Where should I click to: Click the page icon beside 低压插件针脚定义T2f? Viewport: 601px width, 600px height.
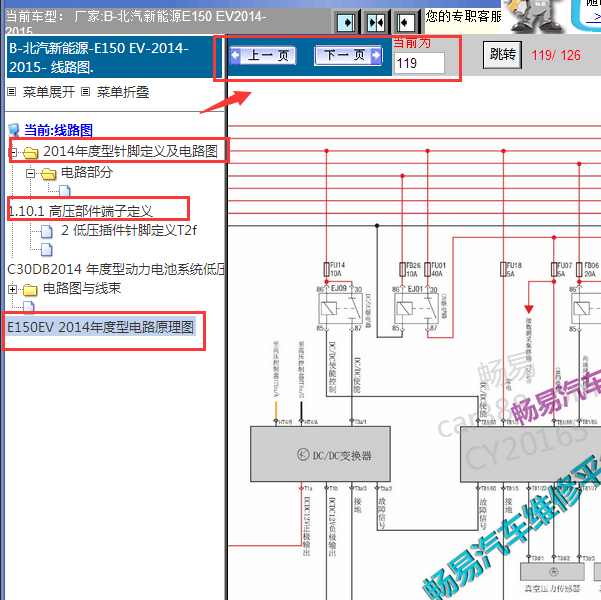[47, 231]
